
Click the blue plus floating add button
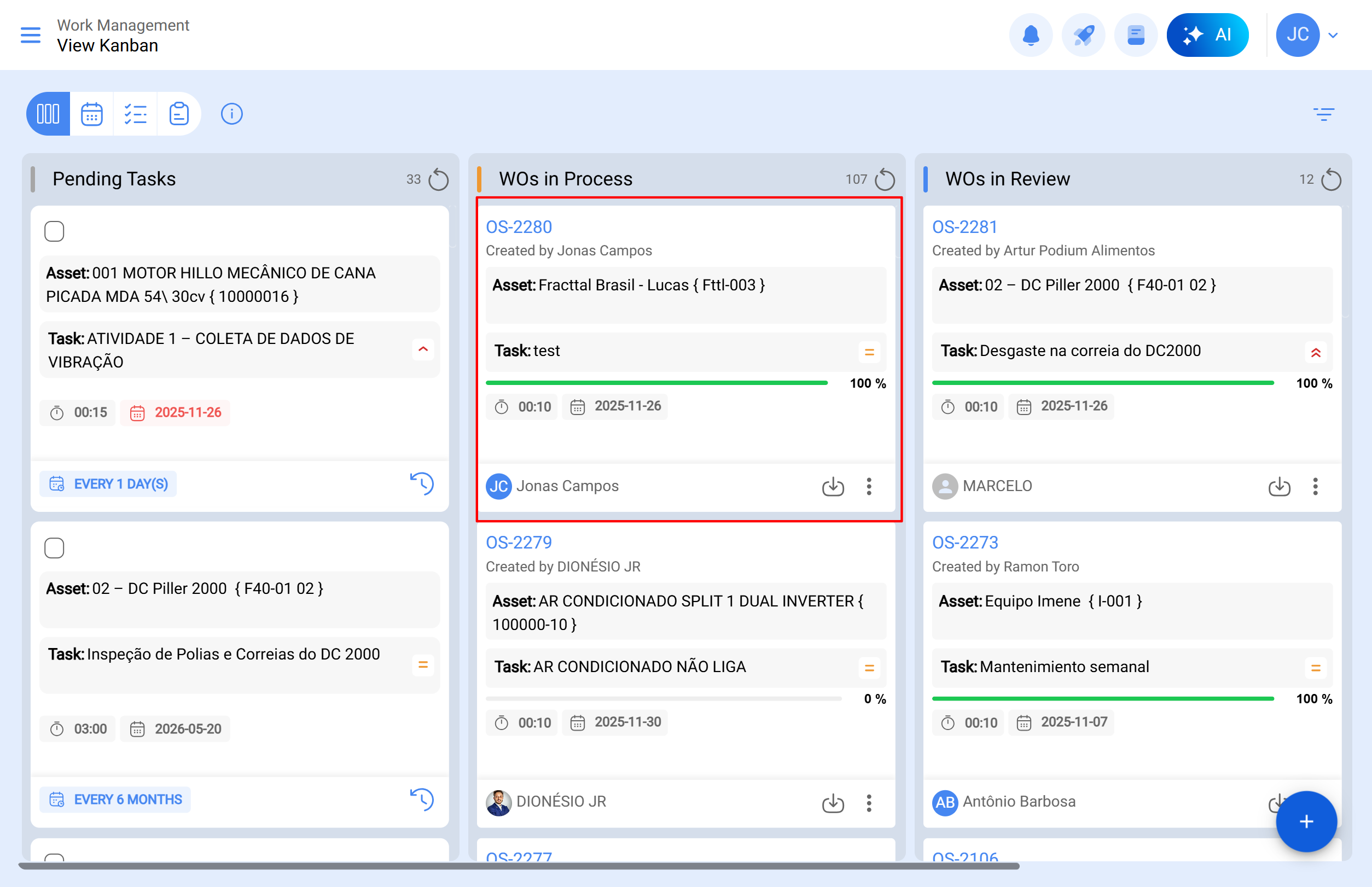[1306, 822]
